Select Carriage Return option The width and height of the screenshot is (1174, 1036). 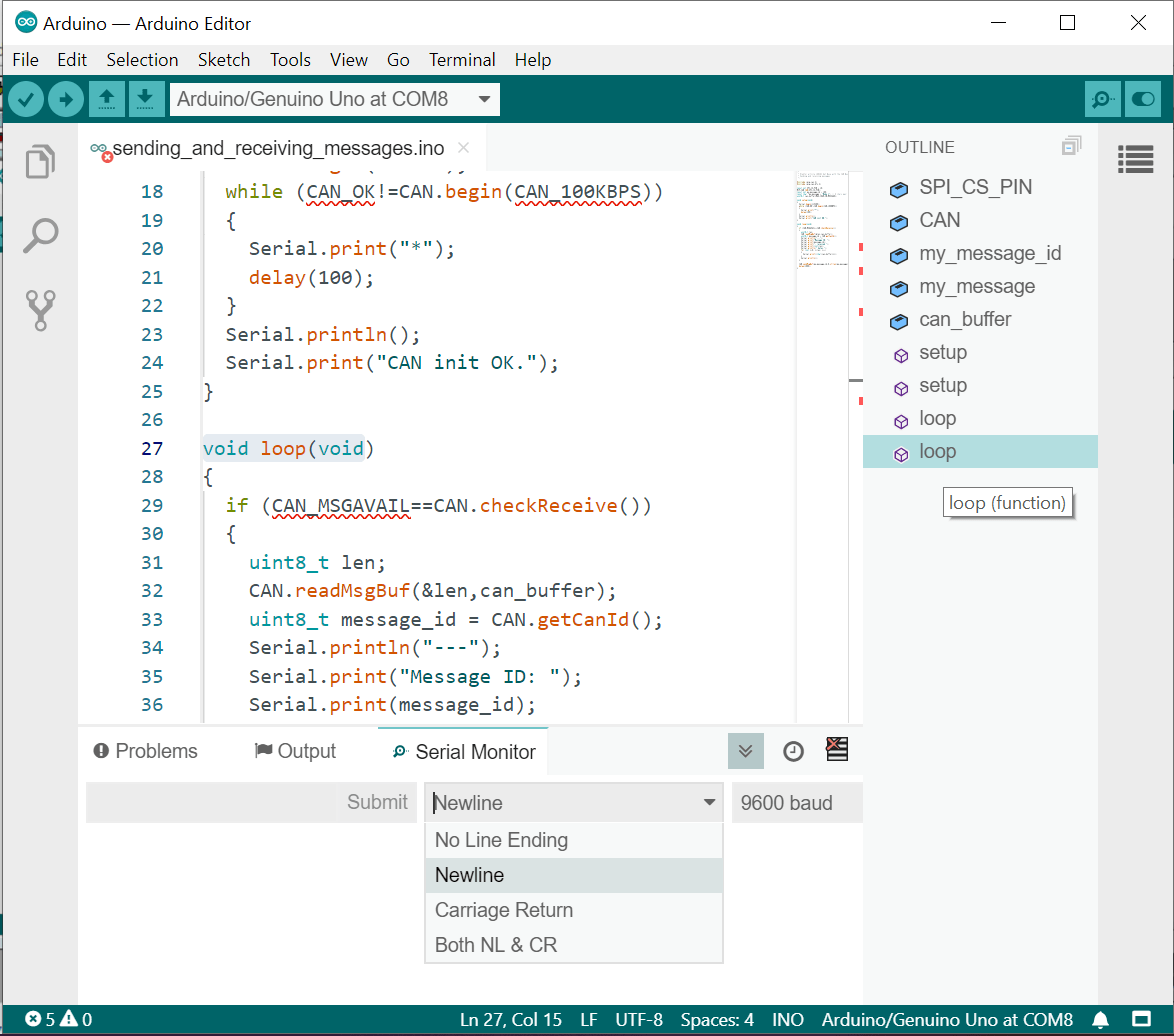pos(574,910)
